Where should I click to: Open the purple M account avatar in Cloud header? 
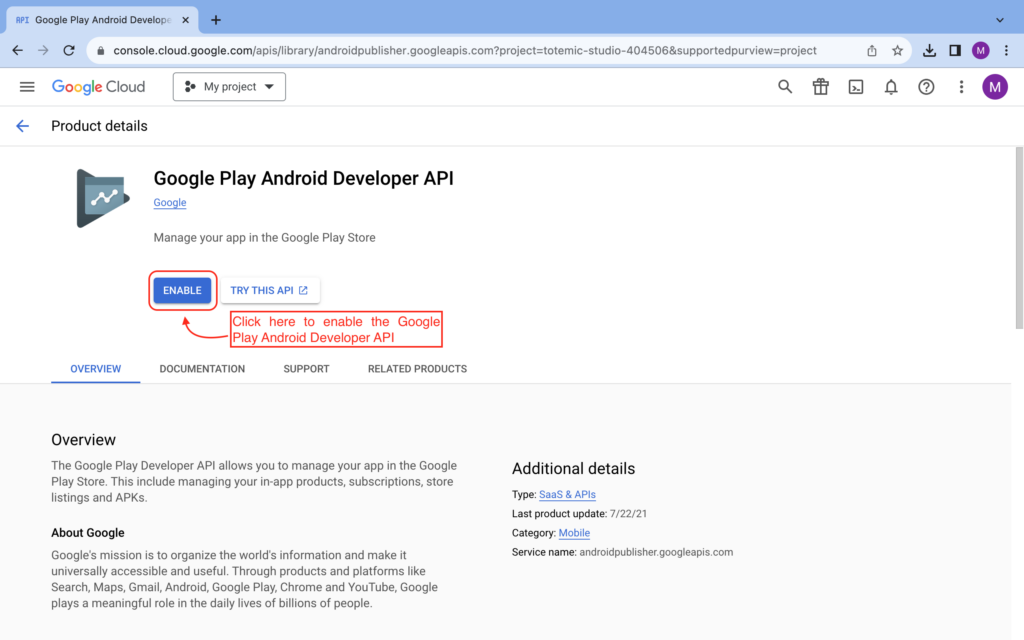[995, 87]
